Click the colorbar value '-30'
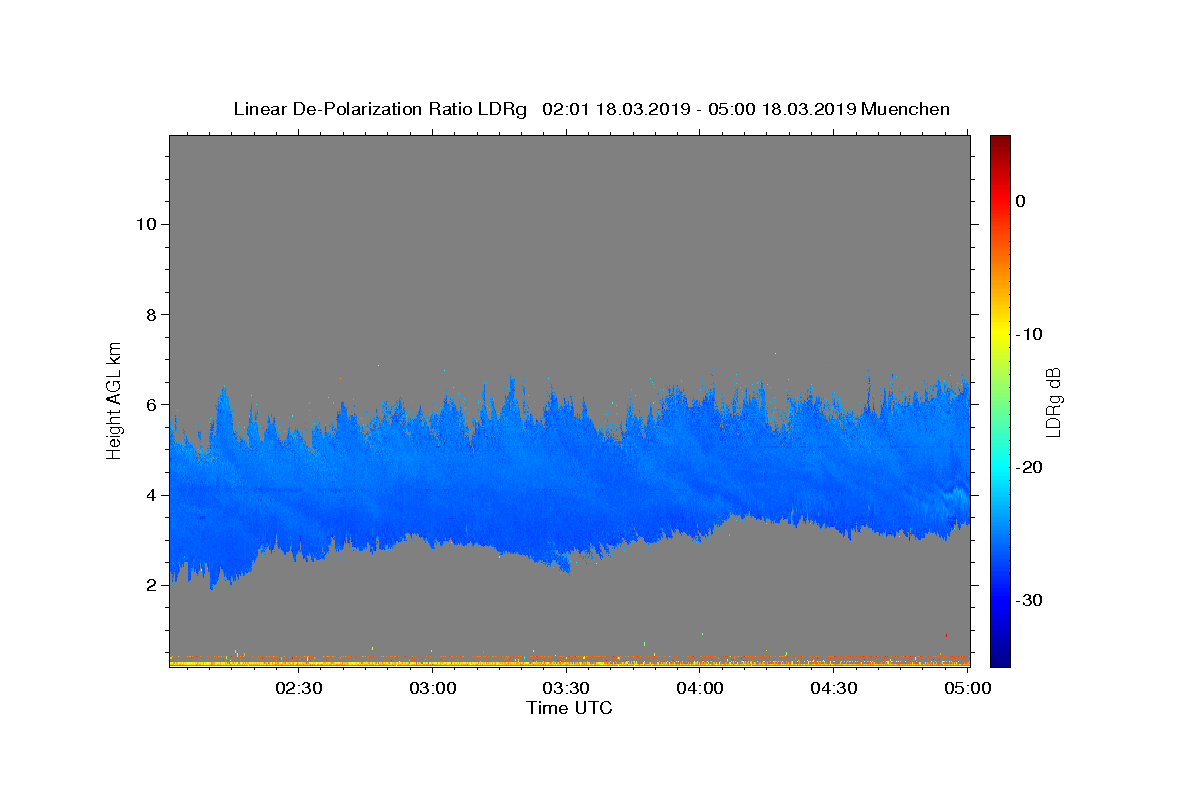1200x800 pixels. (x=1030, y=600)
